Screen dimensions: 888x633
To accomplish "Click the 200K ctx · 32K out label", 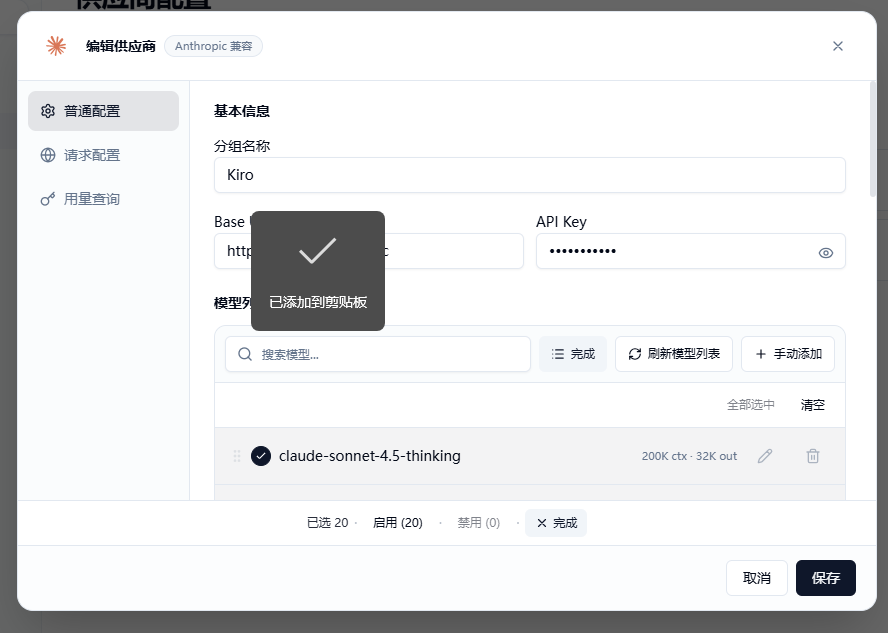I will [x=689, y=456].
